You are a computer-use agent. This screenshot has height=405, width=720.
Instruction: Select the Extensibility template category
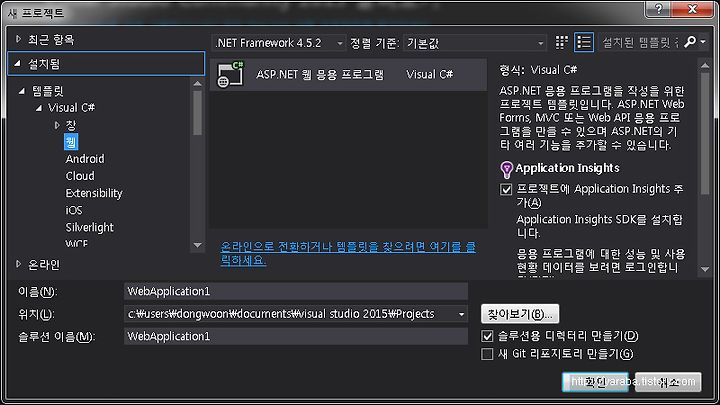[x=94, y=193]
